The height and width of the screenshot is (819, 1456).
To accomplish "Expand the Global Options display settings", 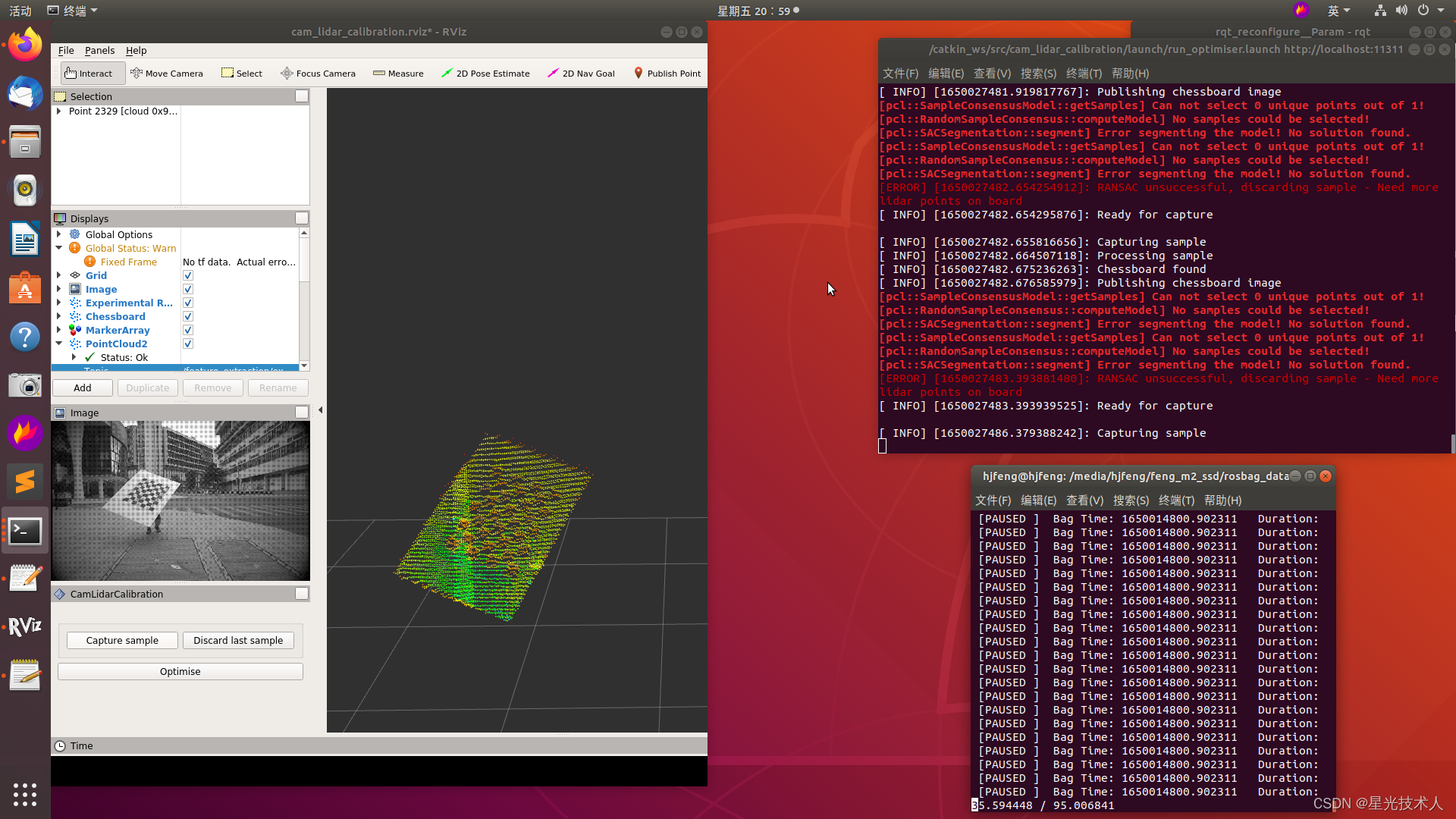I will point(58,234).
